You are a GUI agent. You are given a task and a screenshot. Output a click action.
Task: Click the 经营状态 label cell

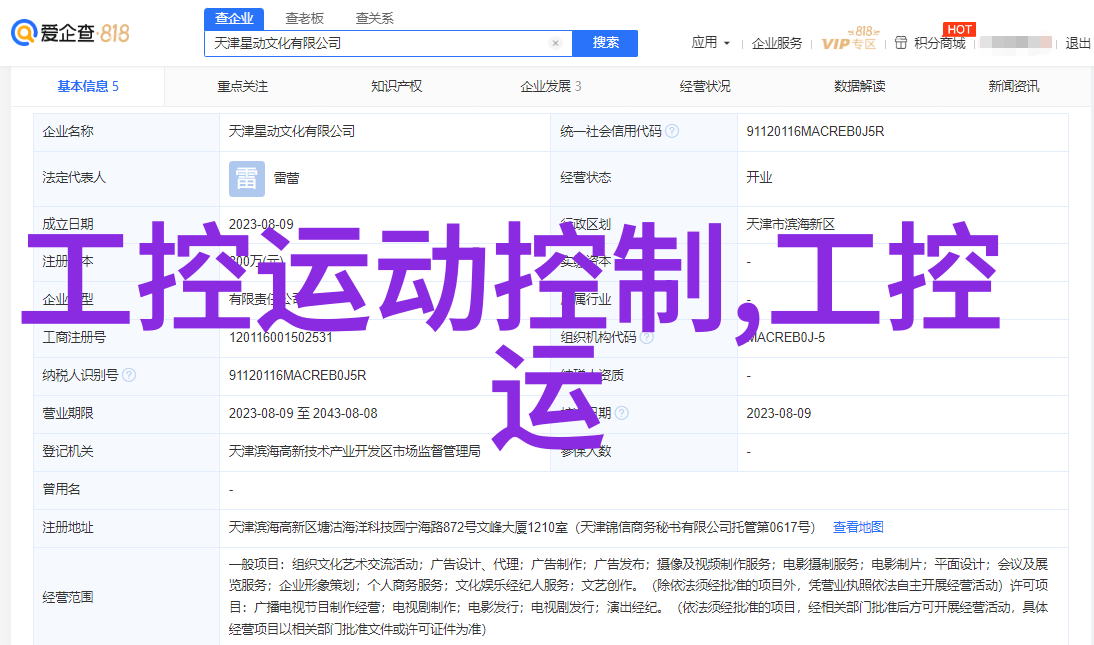click(x=644, y=179)
